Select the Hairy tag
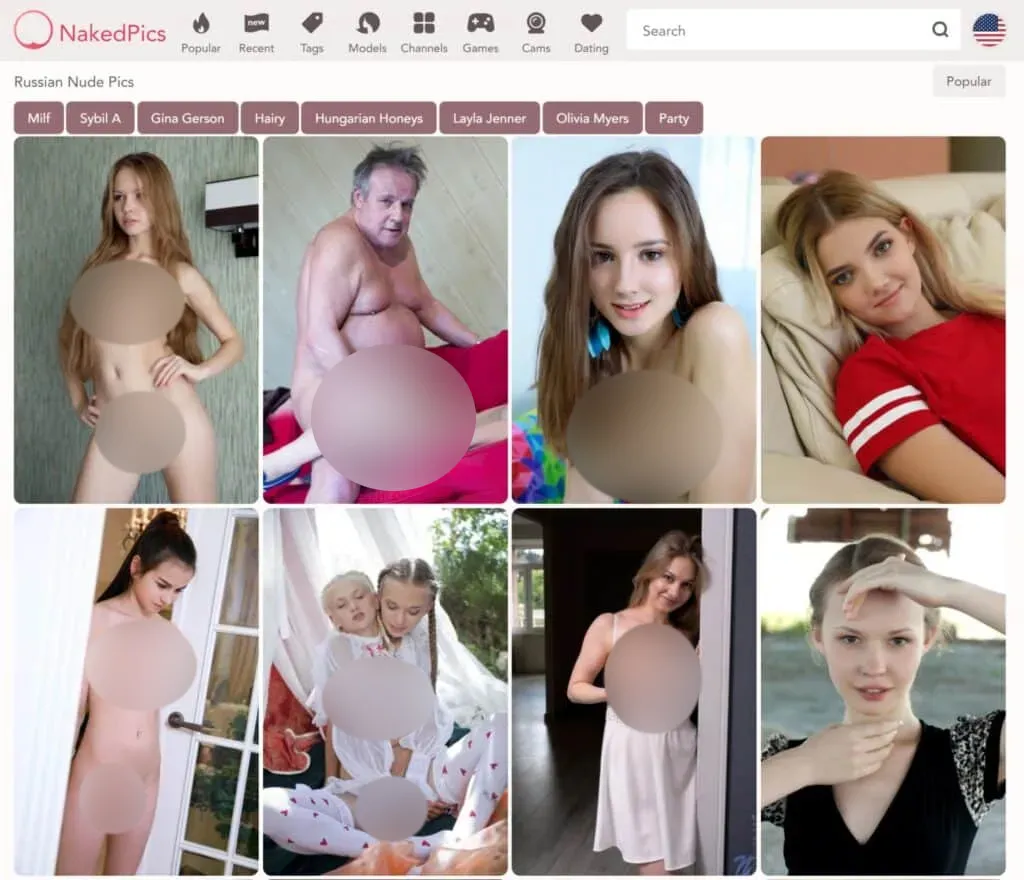 [x=269, y=118]
